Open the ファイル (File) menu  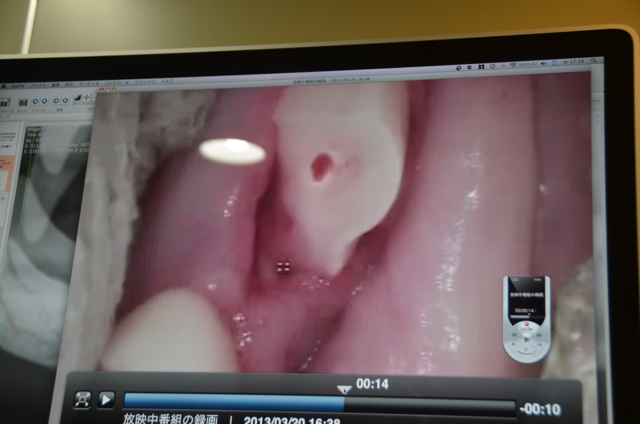[x=38, y=85]
